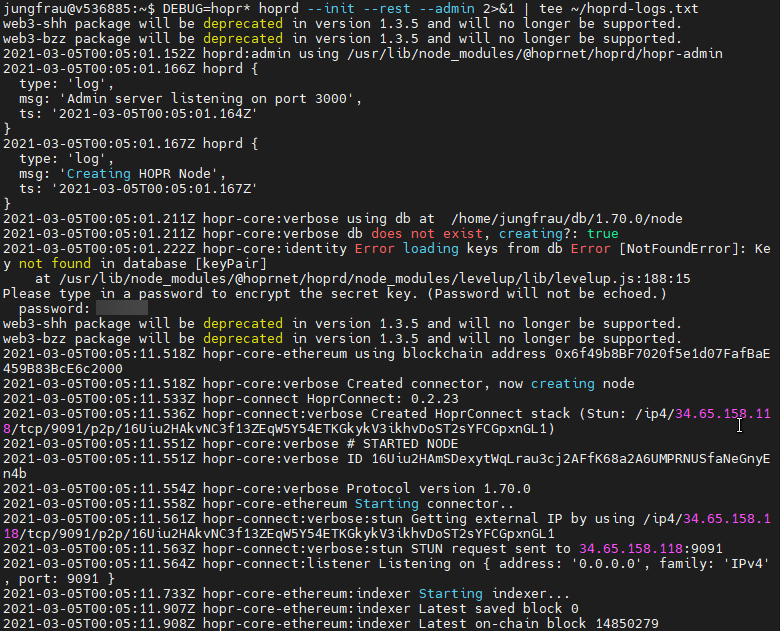This screenshot has width=780, height=631.
Task: Click the 'Creating HOPR Node' message
Action: coord(138,174)
